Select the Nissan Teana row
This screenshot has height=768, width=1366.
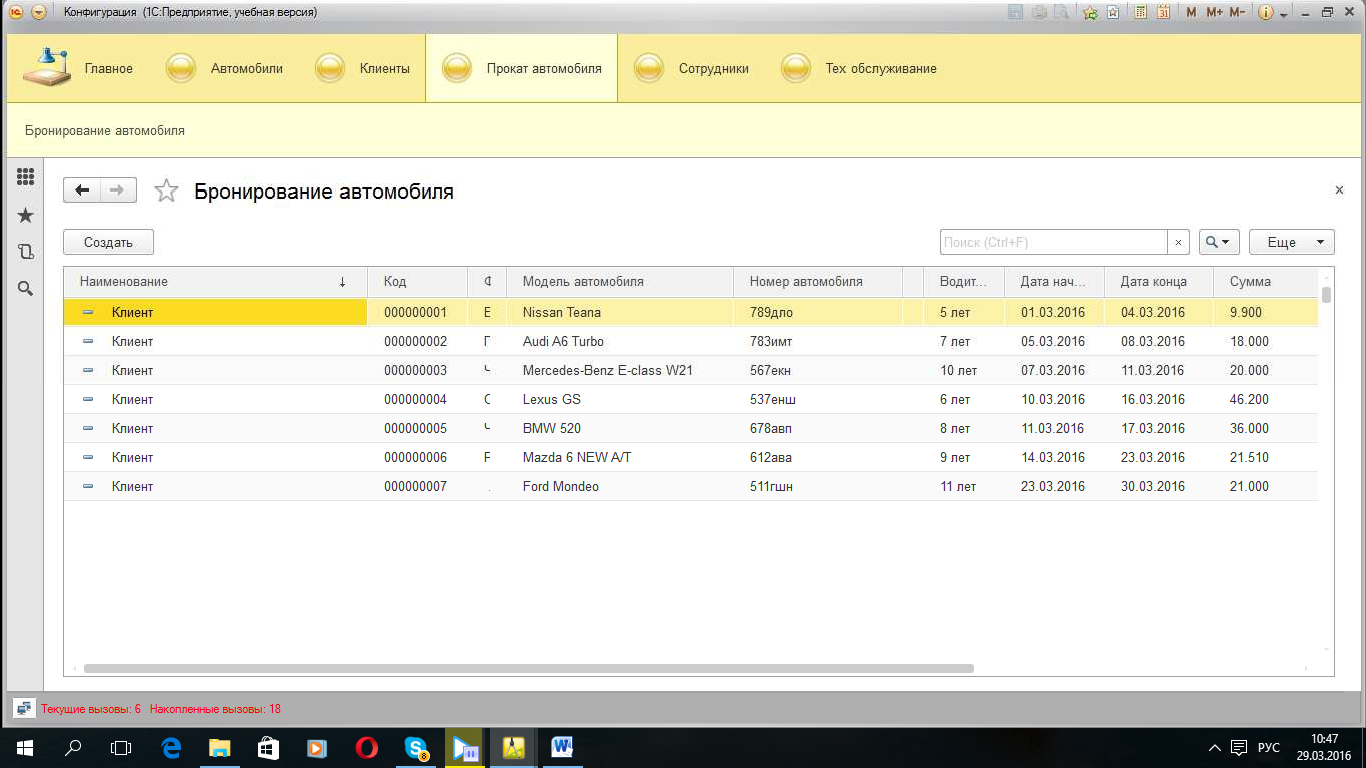[690, 312]
